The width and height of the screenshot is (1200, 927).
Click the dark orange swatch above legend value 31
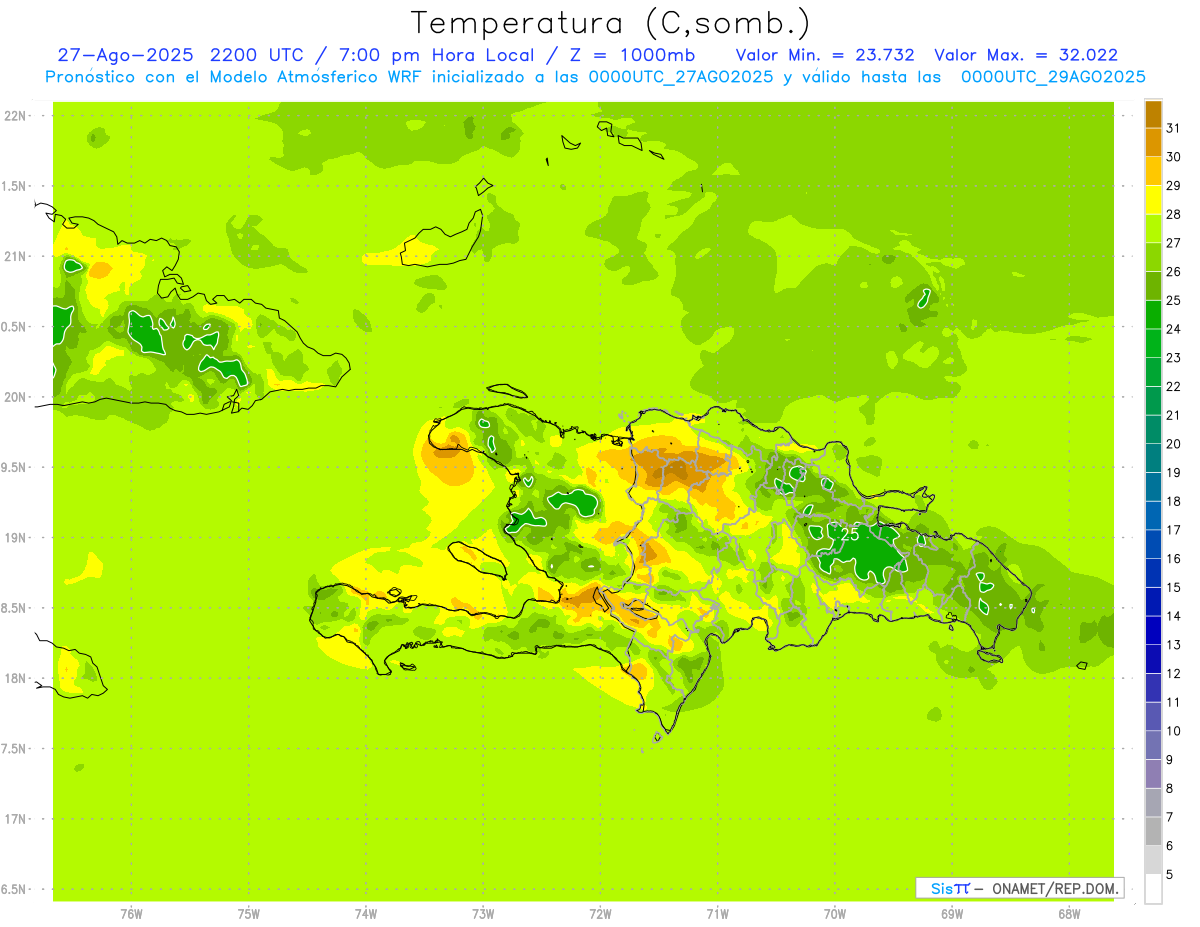pyautogui.click(x=1153, y=114)
